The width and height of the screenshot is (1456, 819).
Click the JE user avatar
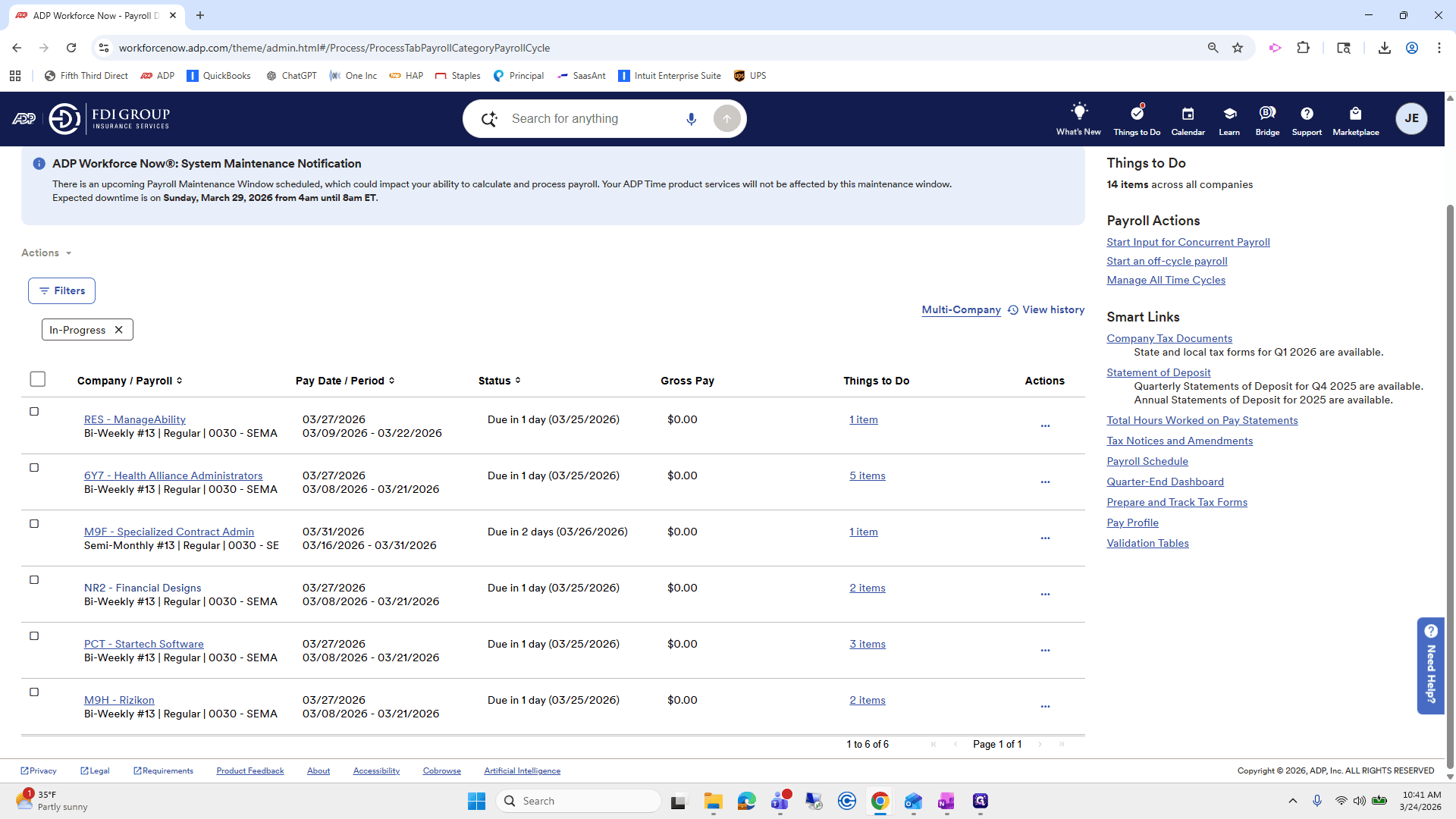click(x=1411, y=118)
